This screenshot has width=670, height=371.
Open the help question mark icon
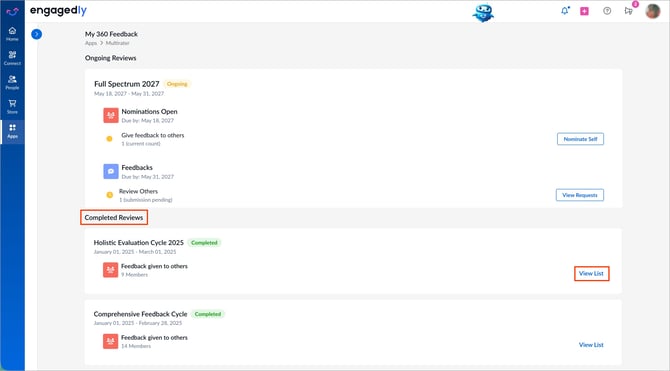pyautogui.click(x=607, y=11)
